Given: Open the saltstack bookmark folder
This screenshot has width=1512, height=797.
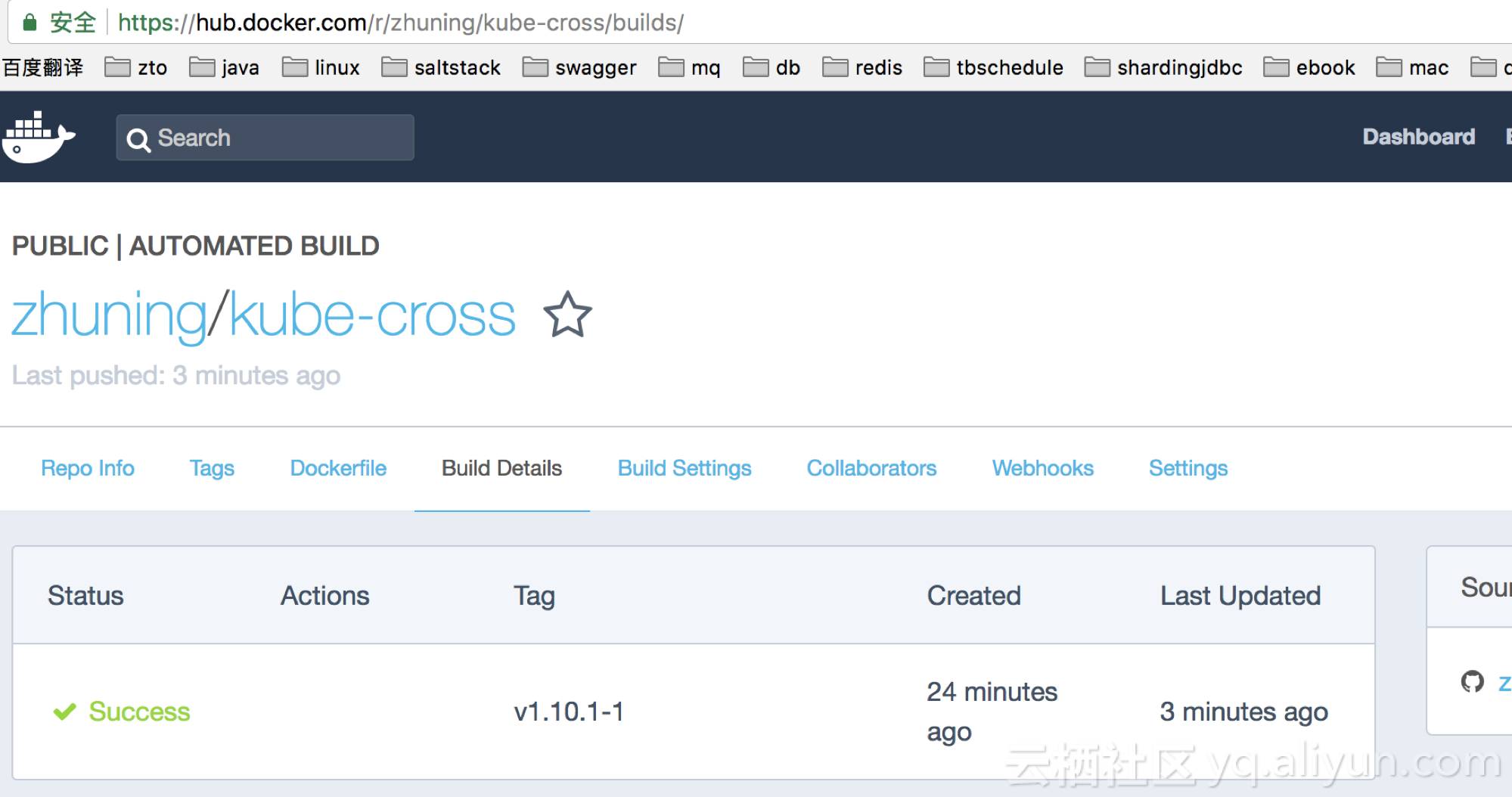Looking at the screenshot, I should (x=441, y=67).
